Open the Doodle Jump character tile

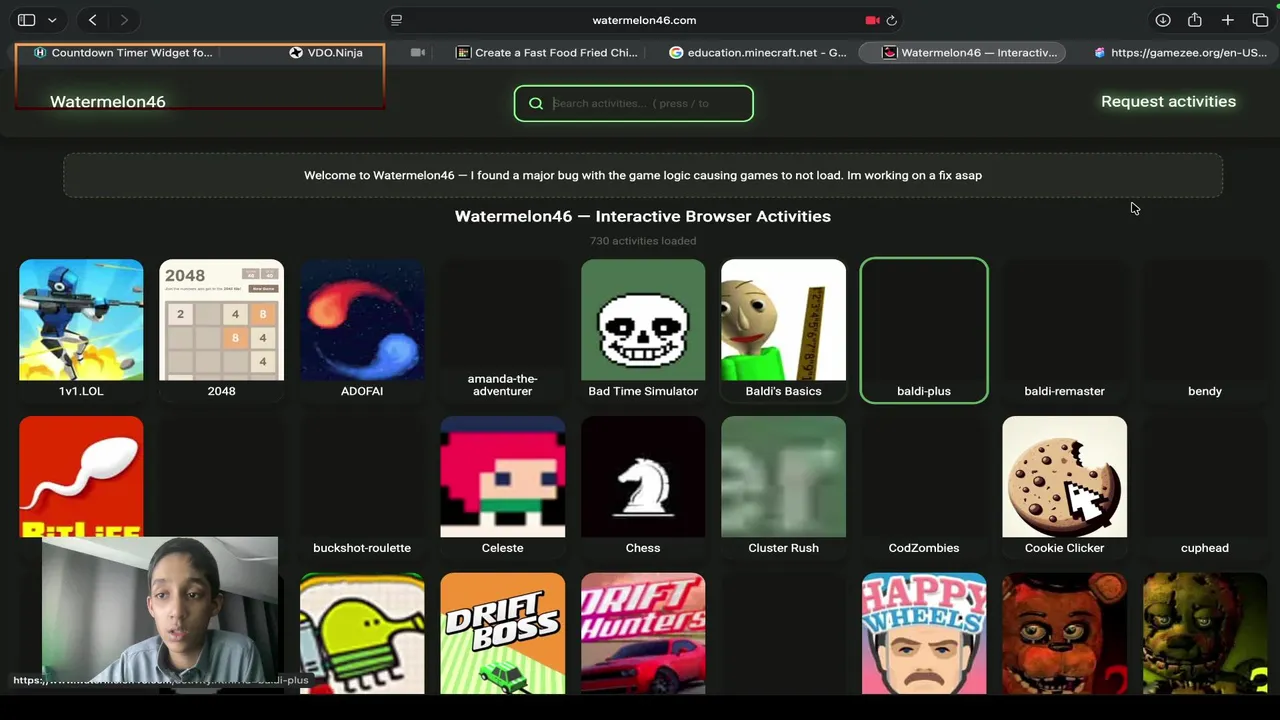(362, 634)
